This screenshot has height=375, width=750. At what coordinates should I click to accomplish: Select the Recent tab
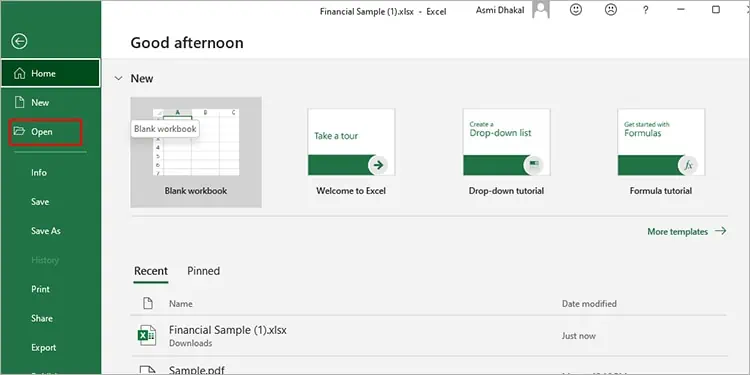[151, 271]
